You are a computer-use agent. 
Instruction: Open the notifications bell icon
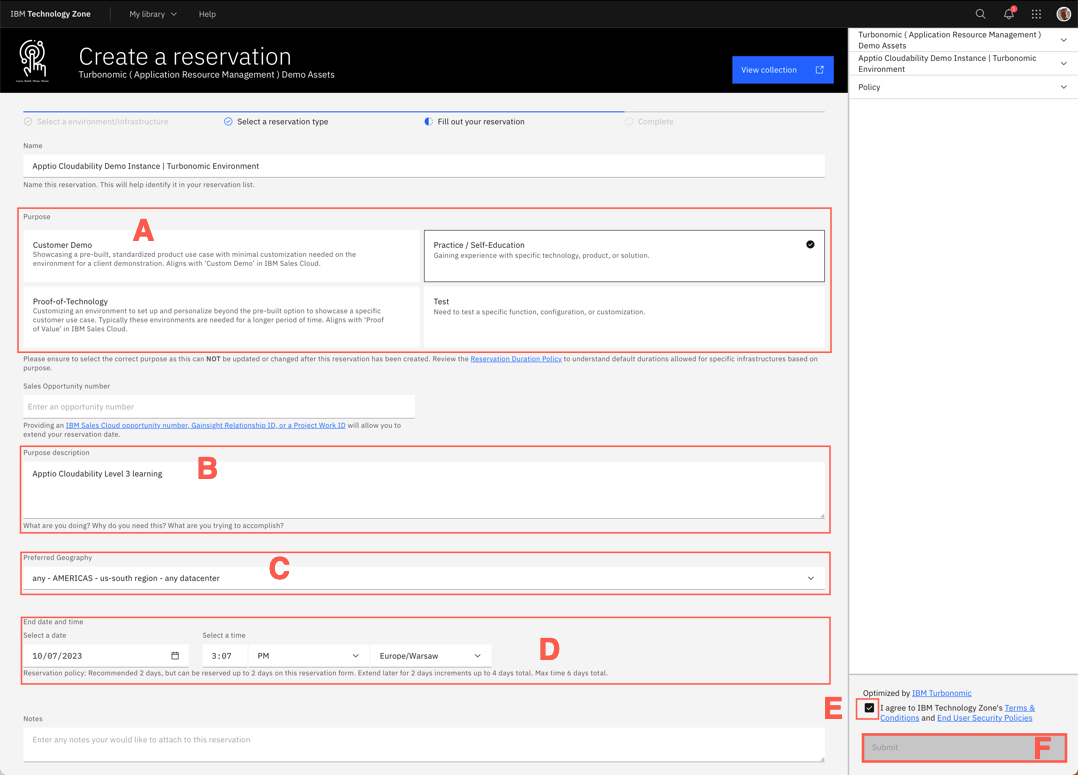coord(1009,14)
